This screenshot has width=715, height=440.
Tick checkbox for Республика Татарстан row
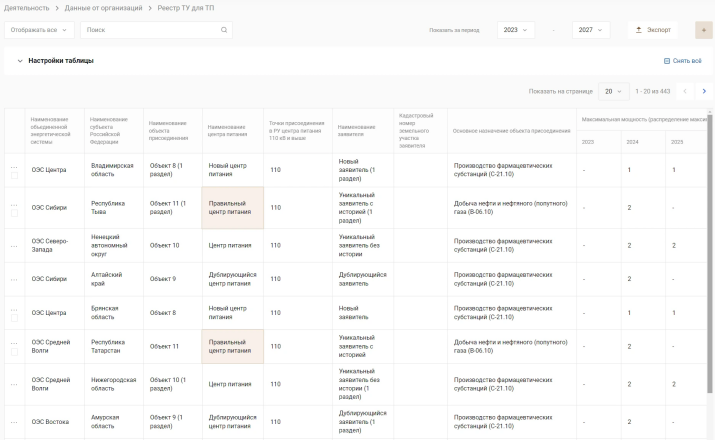14,352
